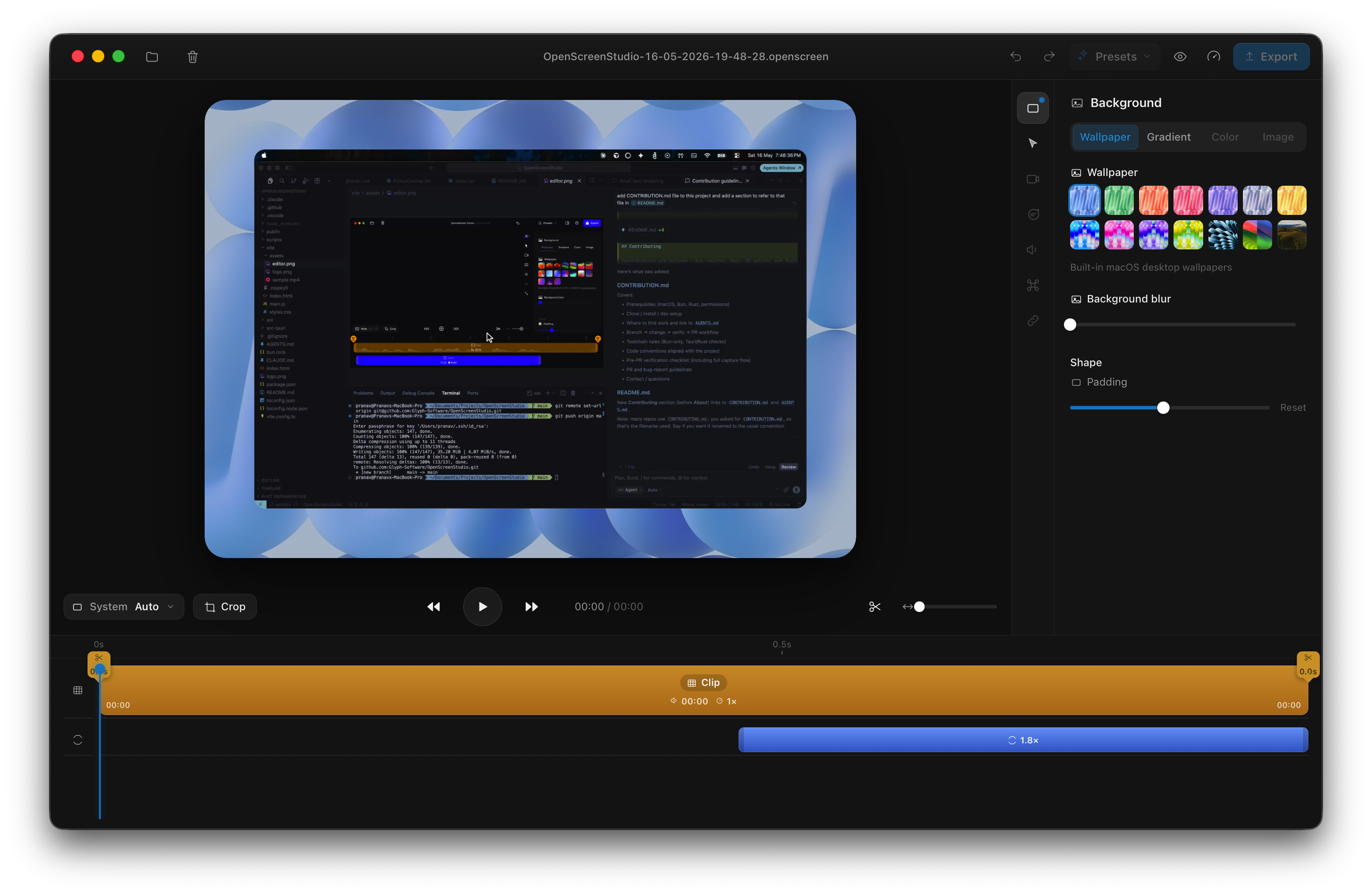The height and width of the screenshot is (895, 1372).
Task: Click the video preview canvas
Action: click(530, 329)
